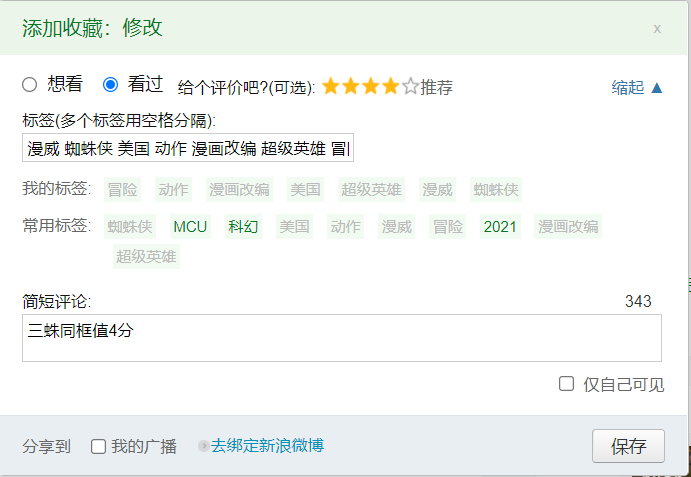
Task: Set rating to the second star
Action: 351,86
